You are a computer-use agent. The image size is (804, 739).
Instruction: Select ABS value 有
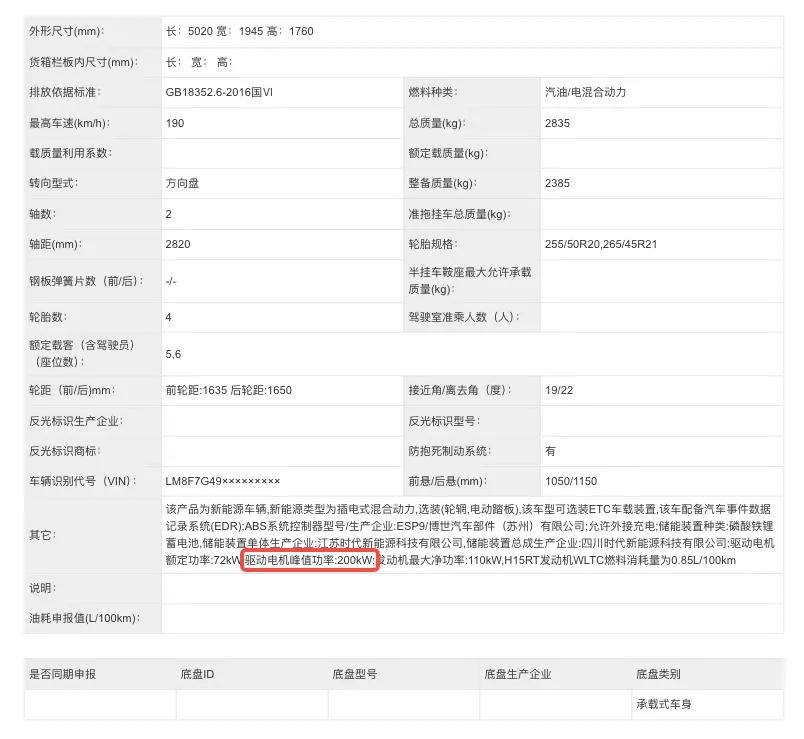(551, 451)
